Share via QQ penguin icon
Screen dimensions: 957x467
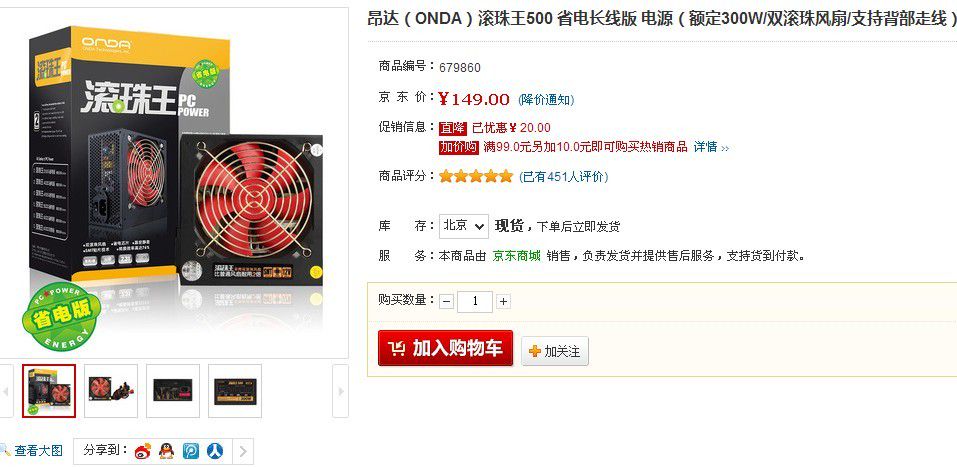coord(166,451)
